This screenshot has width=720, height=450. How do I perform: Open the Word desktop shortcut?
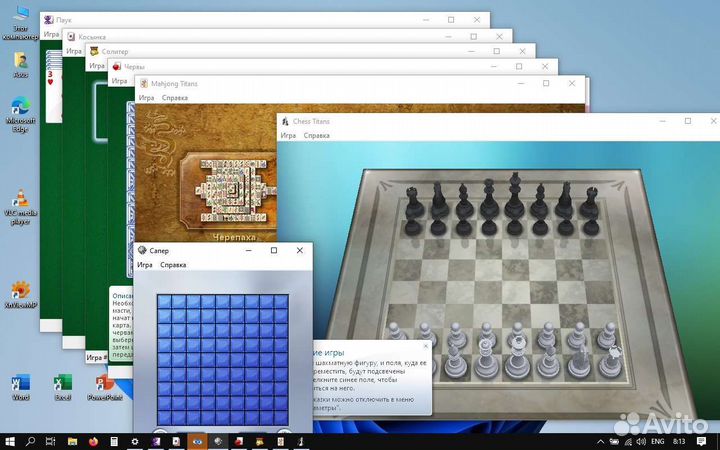pyautogui.click(x=20, y=384)
